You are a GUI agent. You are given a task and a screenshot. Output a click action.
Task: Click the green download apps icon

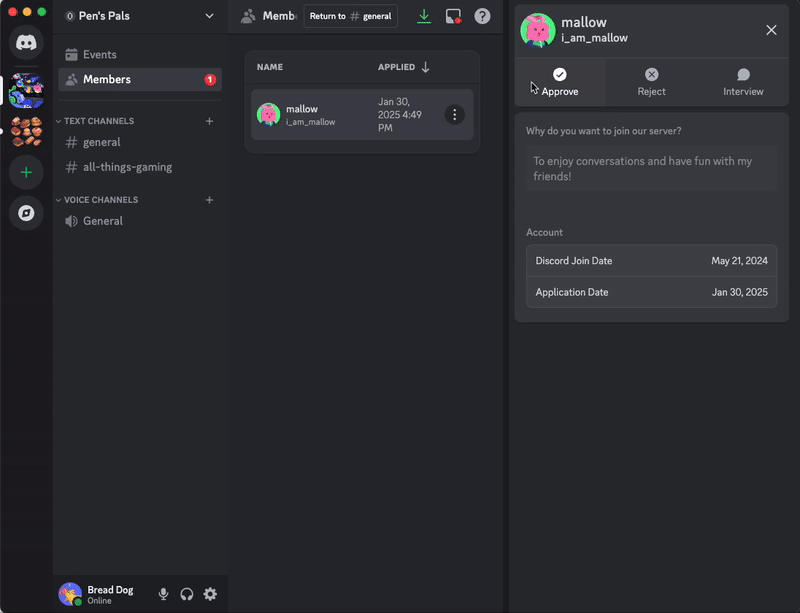point(424,16)
